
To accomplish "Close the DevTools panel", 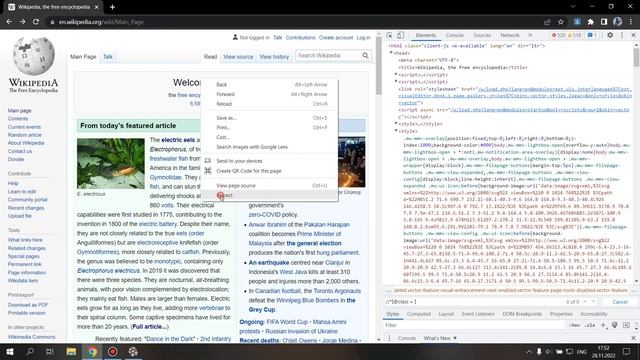I will [x=633, y=36].
